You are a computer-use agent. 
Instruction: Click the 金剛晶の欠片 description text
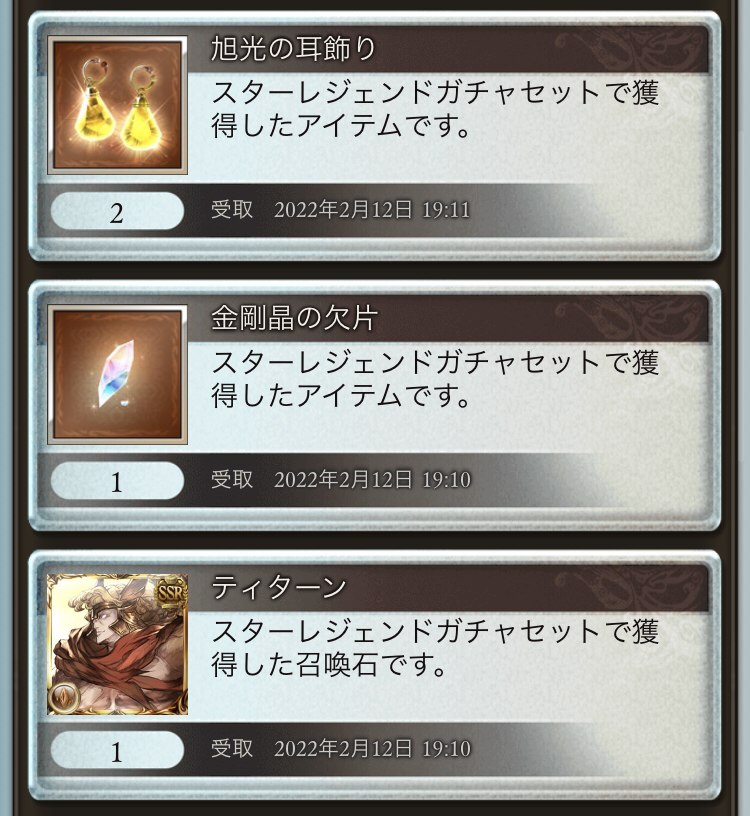coord(435,379)
